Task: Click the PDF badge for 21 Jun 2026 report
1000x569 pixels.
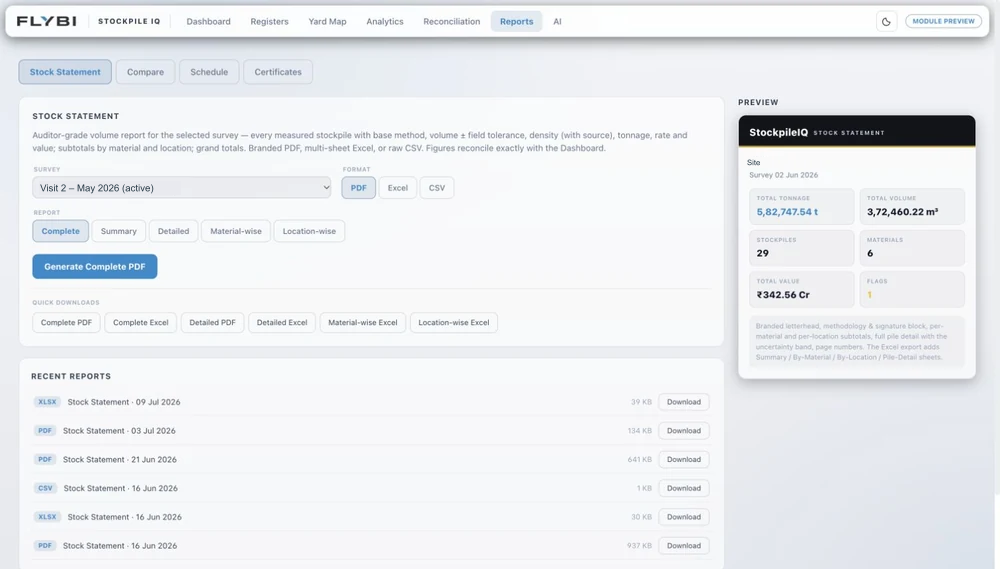Action: 45,459
